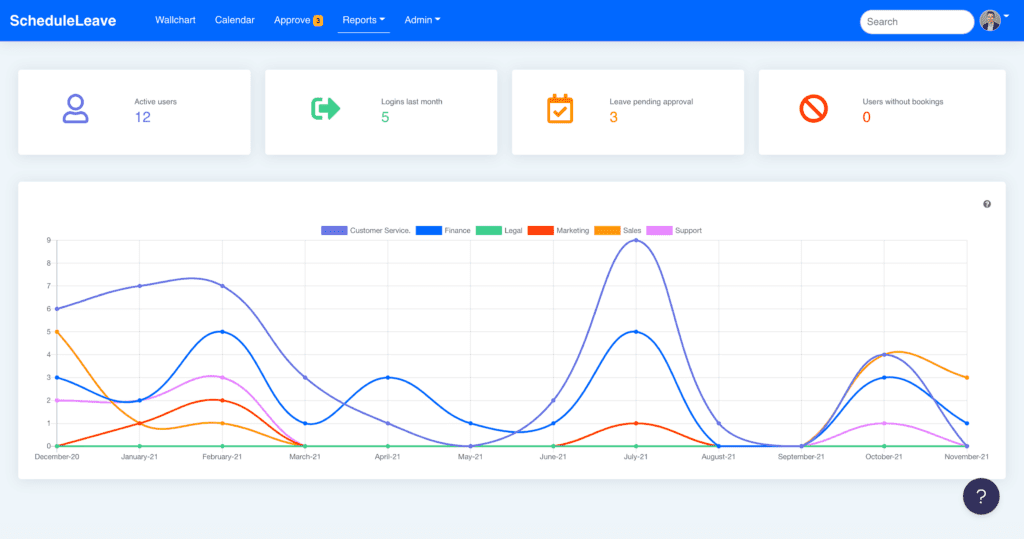Click the ScheduleLeave logo link

click(63, 21)
